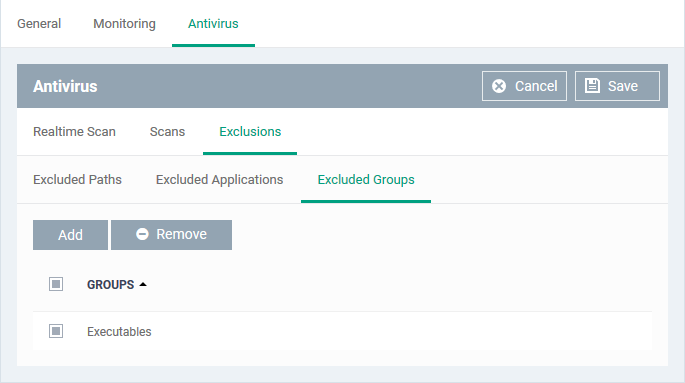Viewport: 685px width, 383px height.
Task: Click the Cancel button text
Action: 536,86
